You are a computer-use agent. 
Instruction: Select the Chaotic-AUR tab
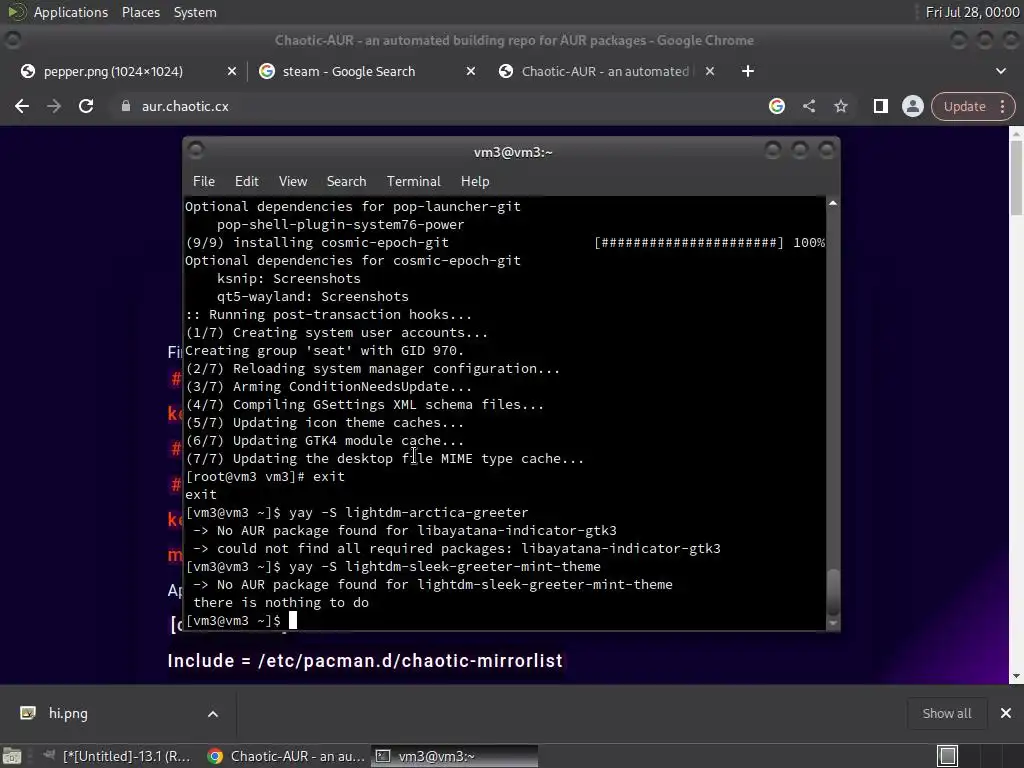coord(604,72)
